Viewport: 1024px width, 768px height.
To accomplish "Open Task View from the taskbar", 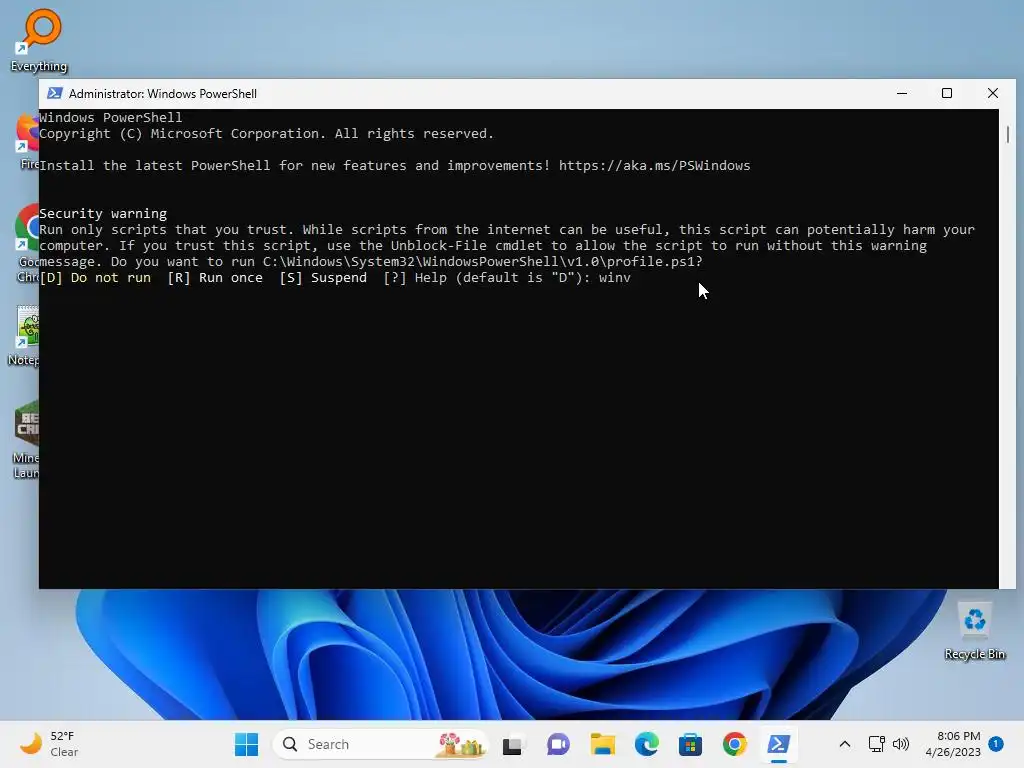I will [x=513, y=744].
